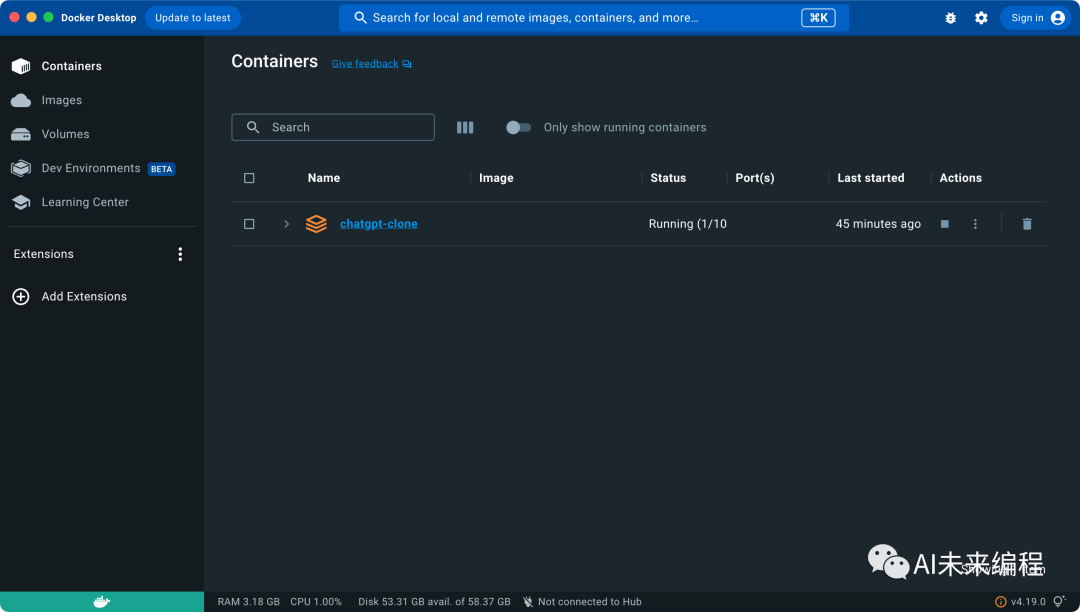1080x612 pixels.
Task: Sort by Name column header
Action: click(x=324, y=178)
